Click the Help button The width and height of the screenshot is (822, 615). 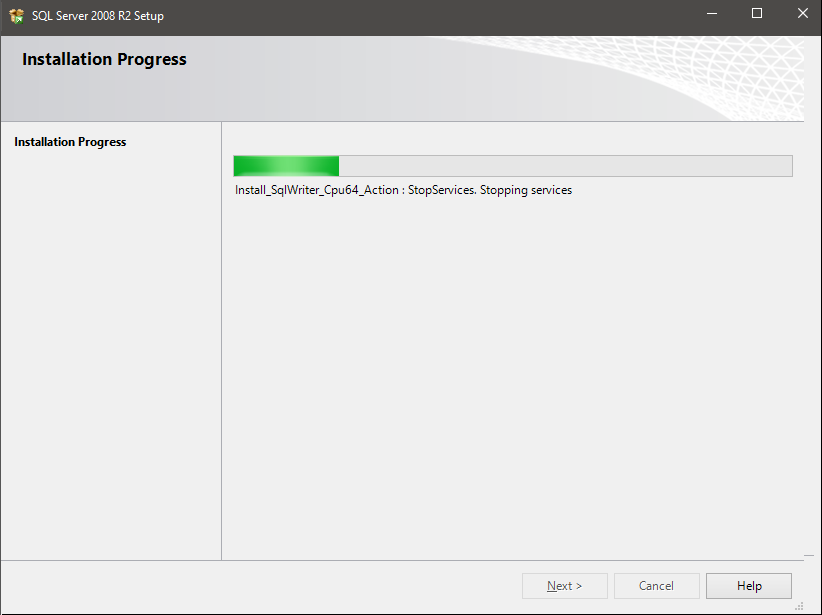(x=749, y=586)
